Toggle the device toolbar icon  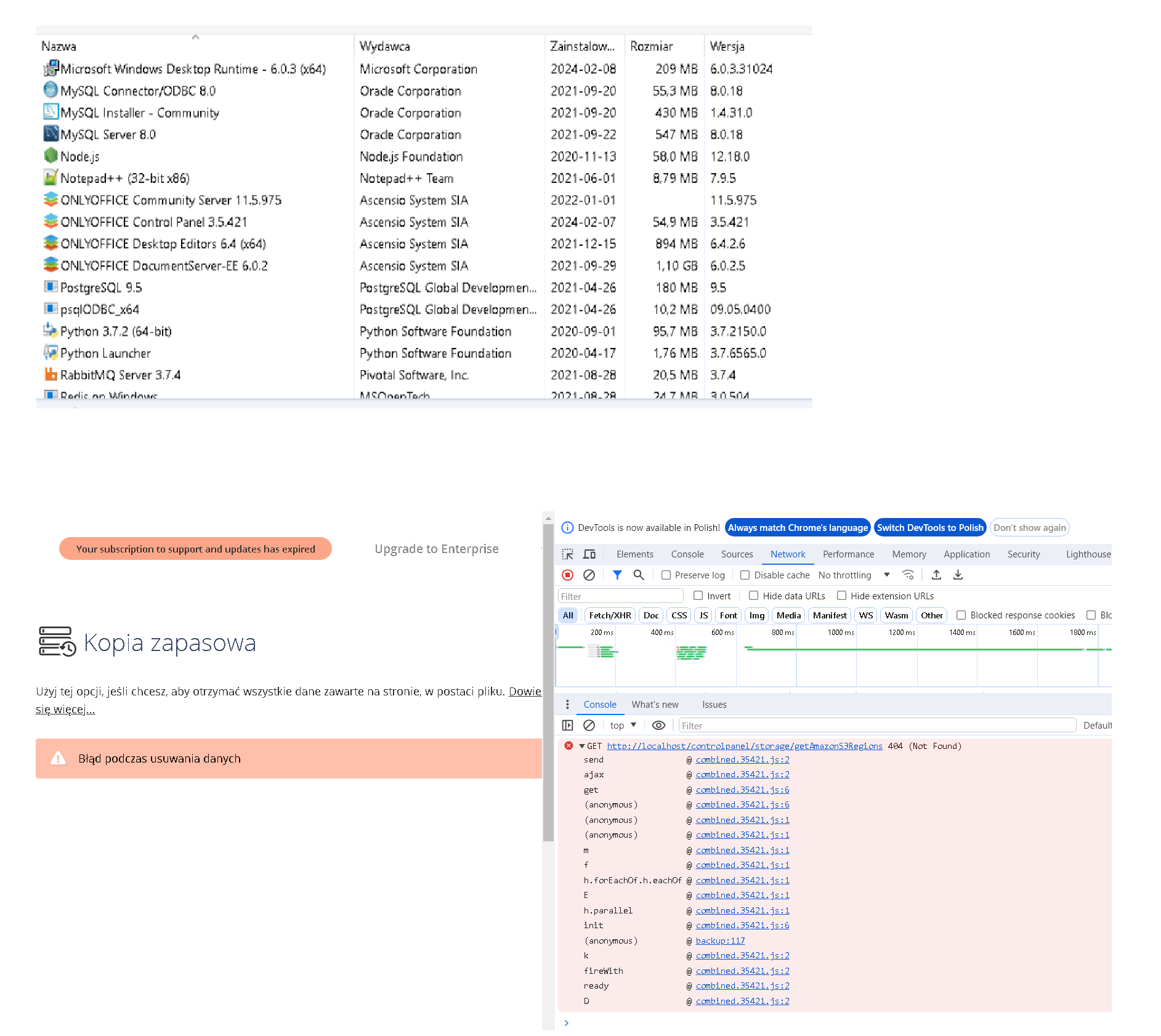click(x=589, y=554)
